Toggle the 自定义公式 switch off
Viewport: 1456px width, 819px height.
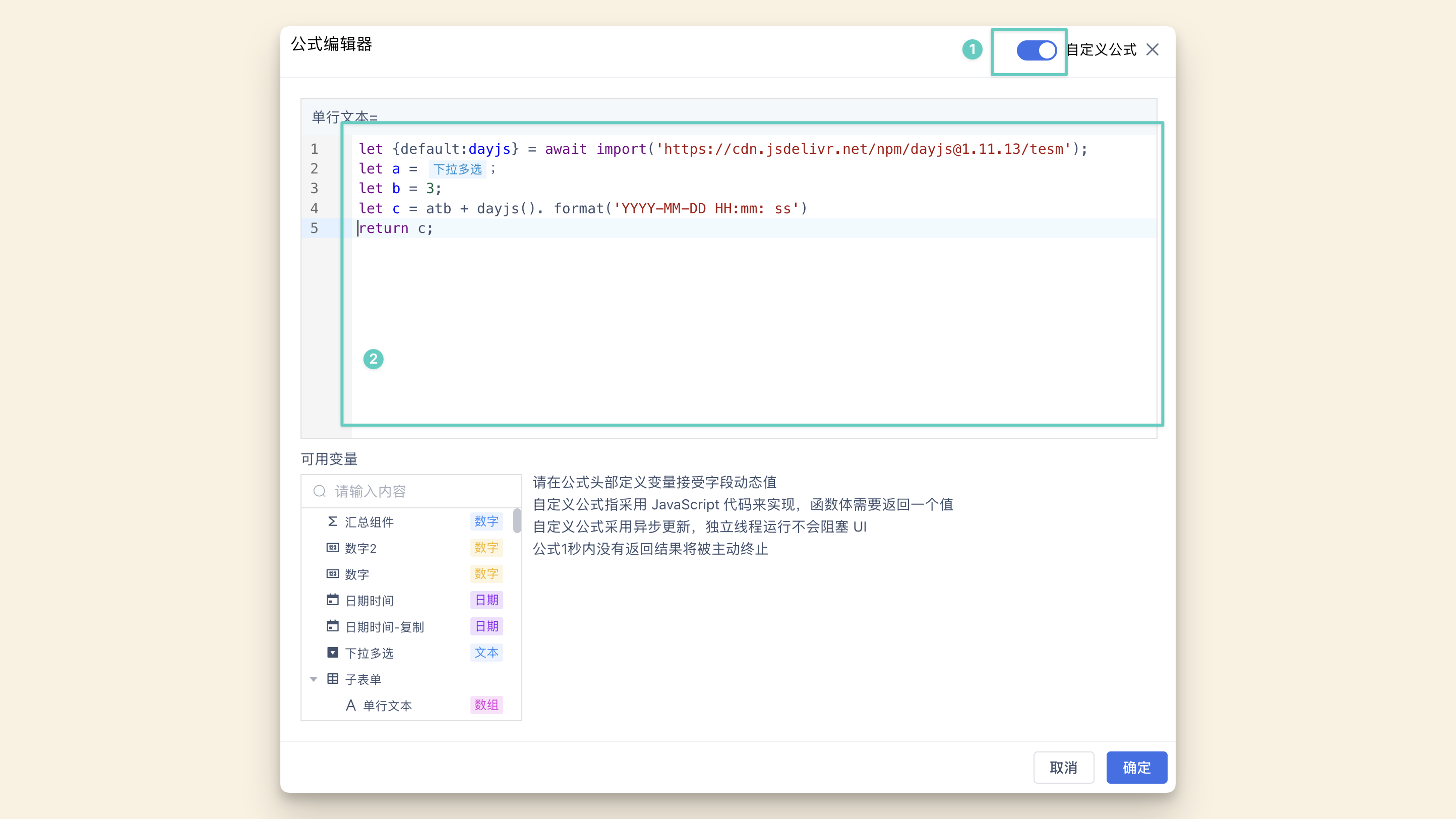(1036, 50)
